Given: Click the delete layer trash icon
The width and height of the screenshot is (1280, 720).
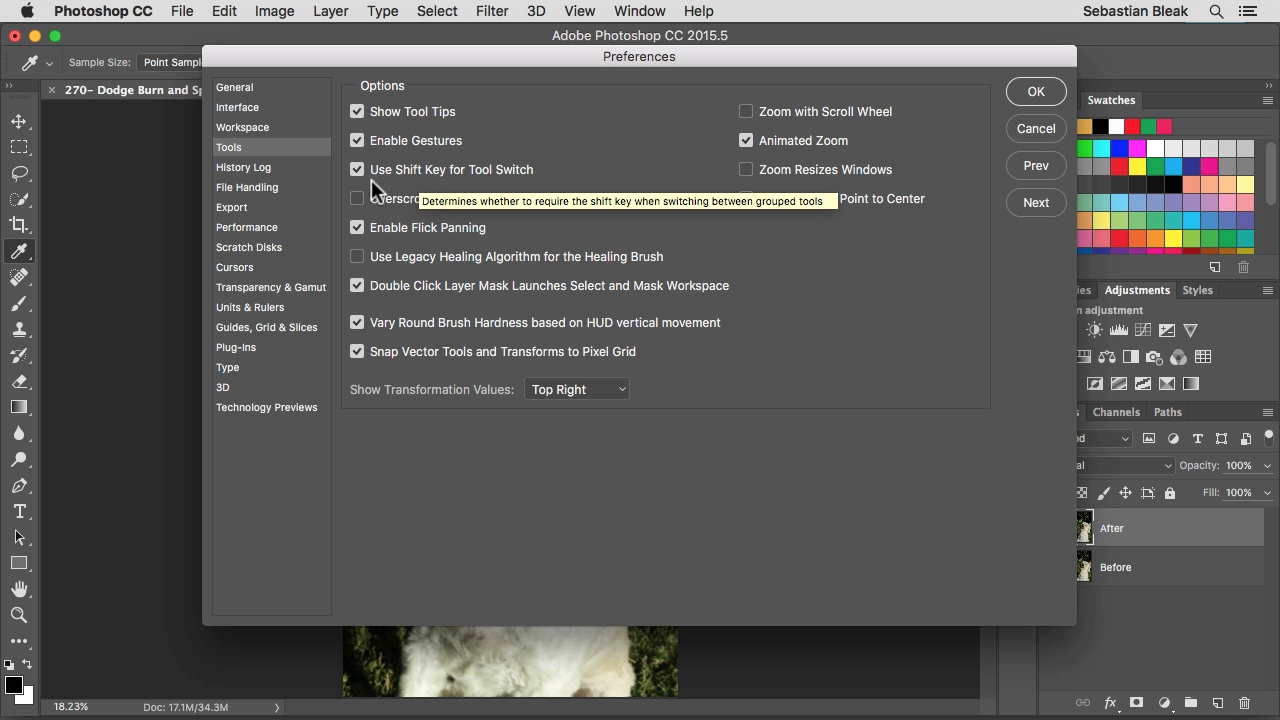Looking at the screenshot, I should [x=1244, y=703].
